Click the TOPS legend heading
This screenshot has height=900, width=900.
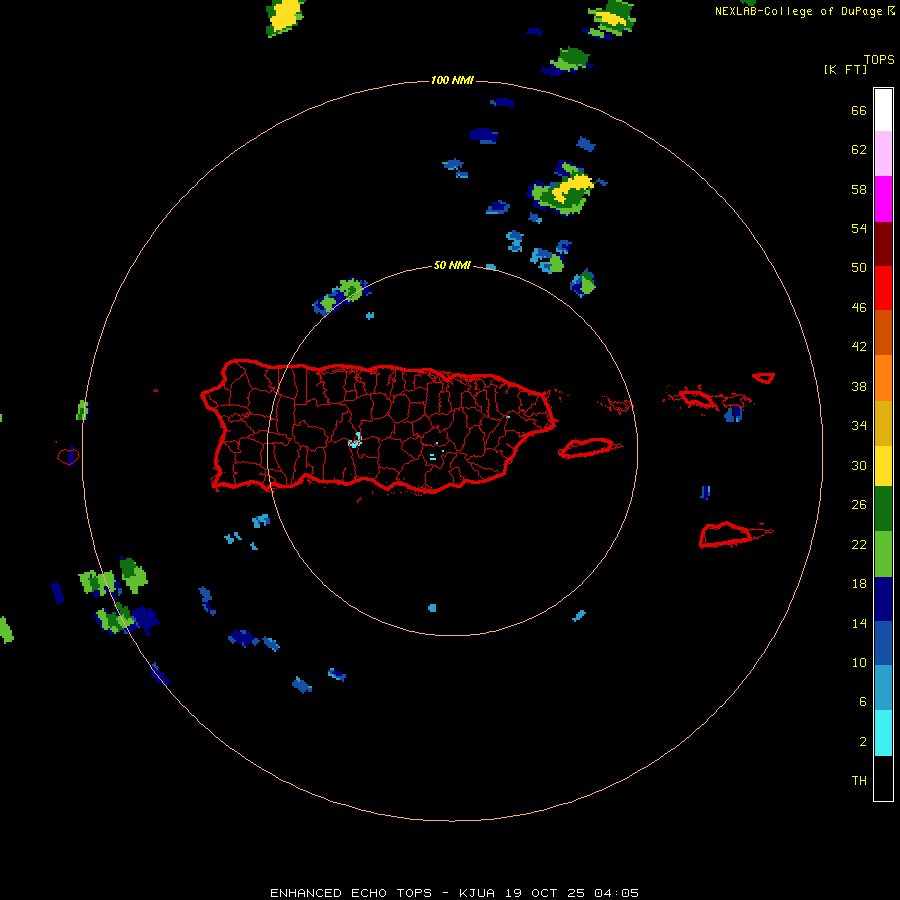click(x=879, y=59)
